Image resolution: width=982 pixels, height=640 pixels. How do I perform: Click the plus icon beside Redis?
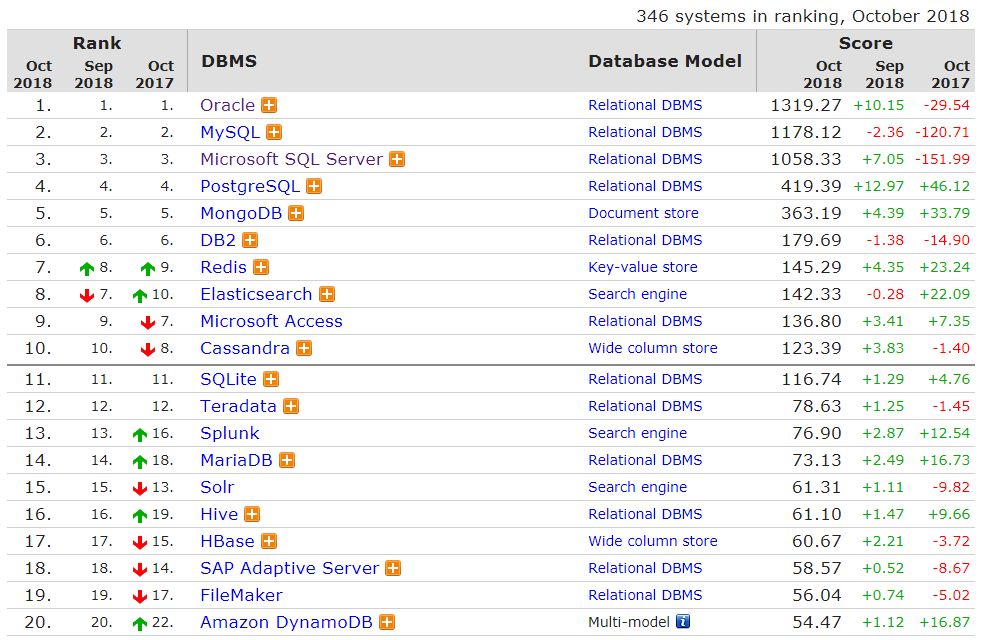click(x=261, y=267)
